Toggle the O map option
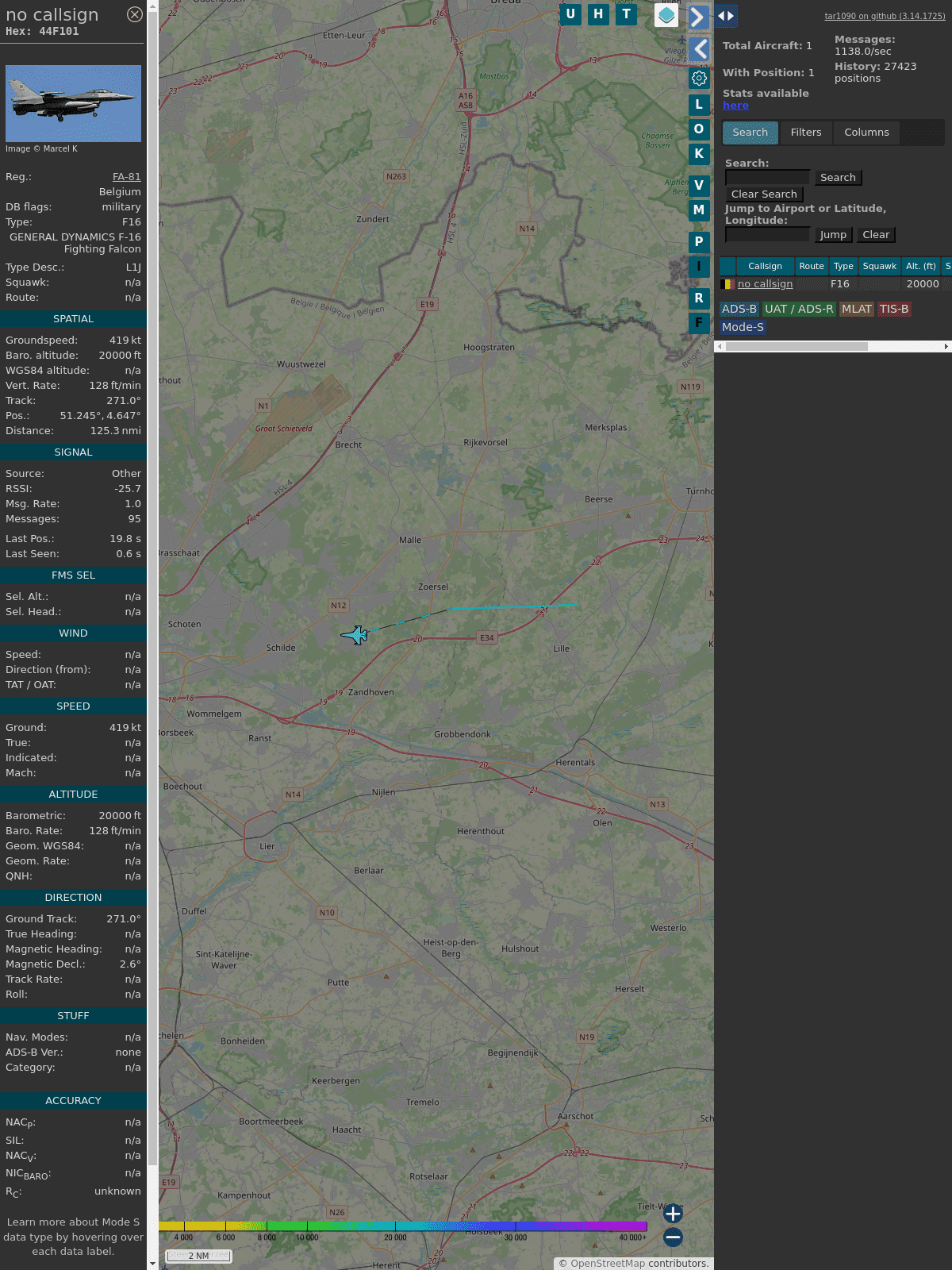 (699, 129)
